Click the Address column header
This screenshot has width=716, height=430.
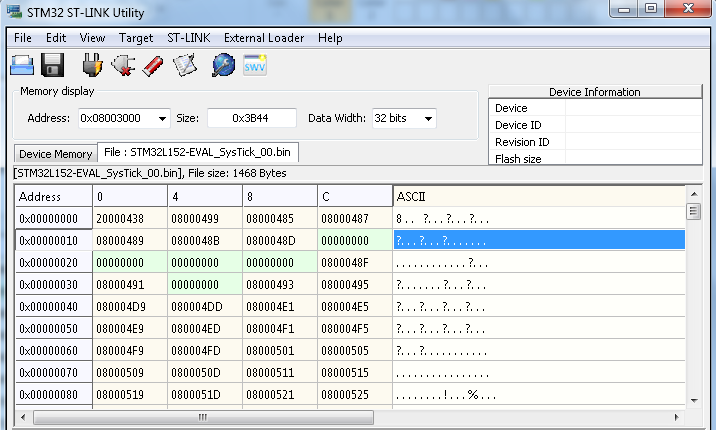(54, 197)
